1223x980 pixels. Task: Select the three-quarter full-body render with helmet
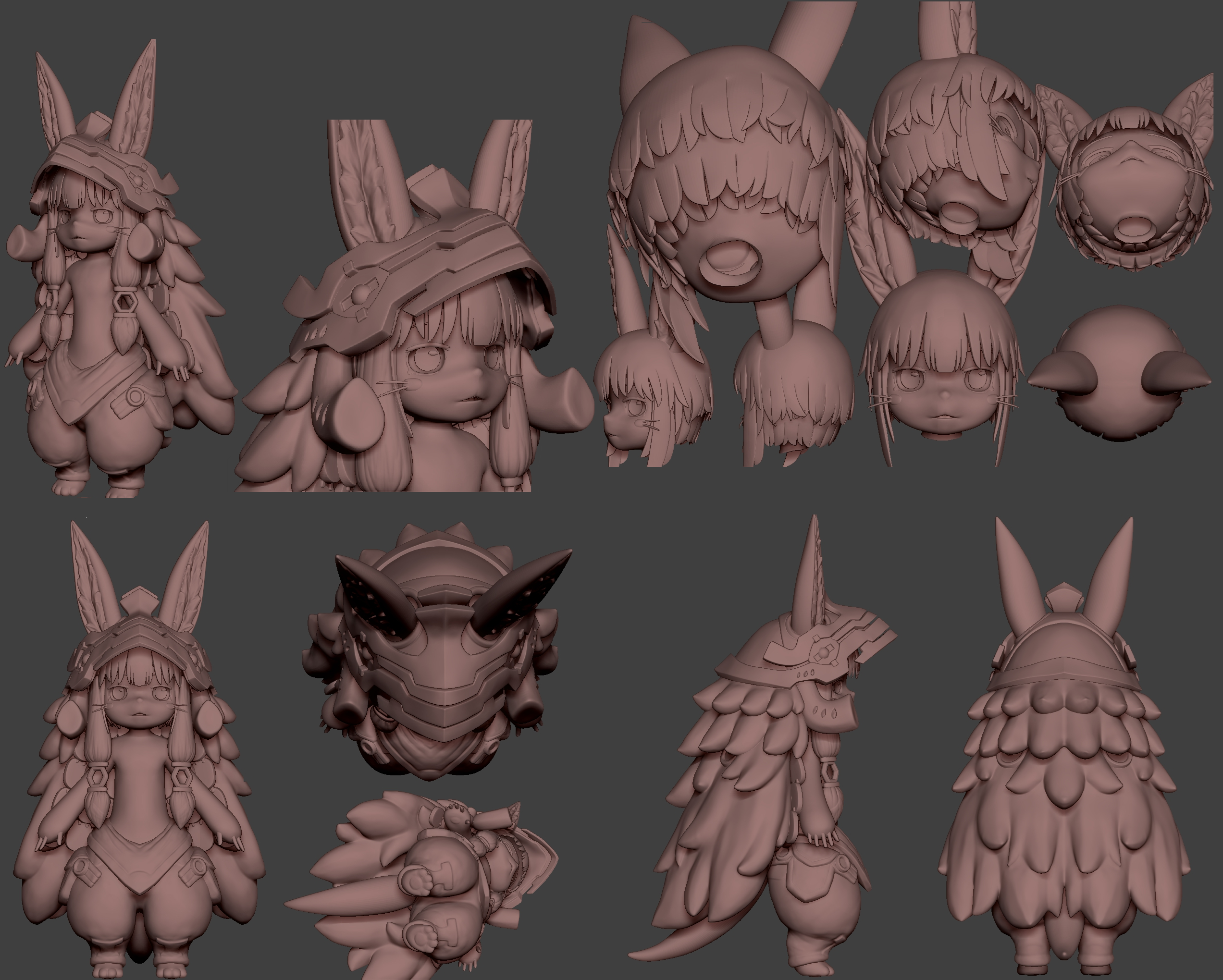coord(122,269)
